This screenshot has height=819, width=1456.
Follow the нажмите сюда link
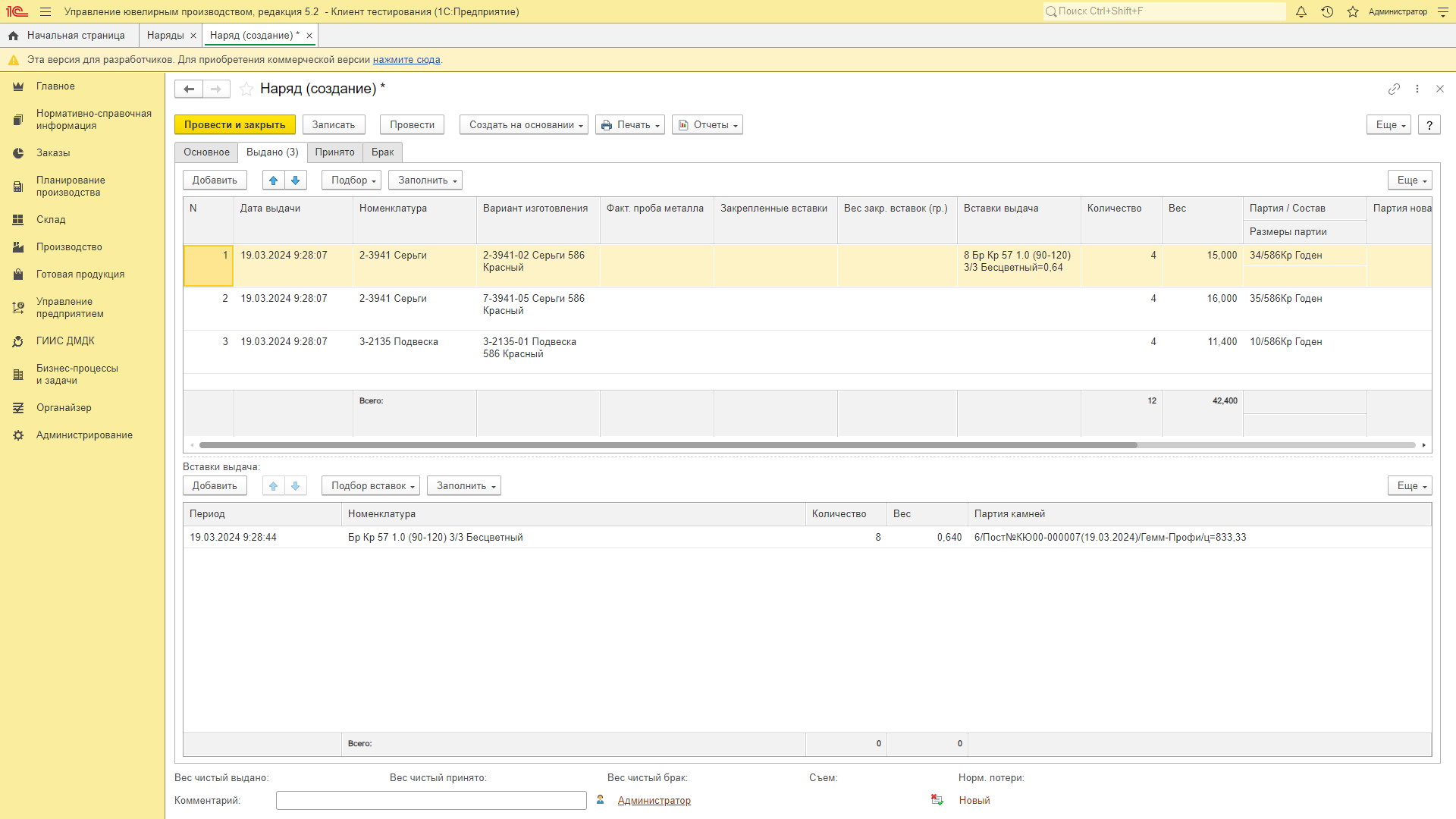406,60
